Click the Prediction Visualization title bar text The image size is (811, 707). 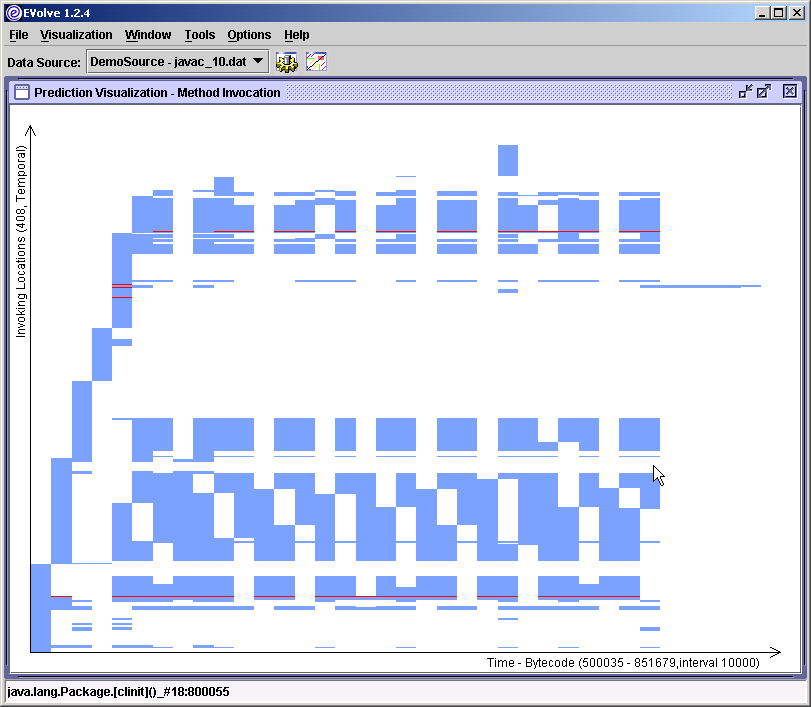pyautogui.click(x=157, y=93)
